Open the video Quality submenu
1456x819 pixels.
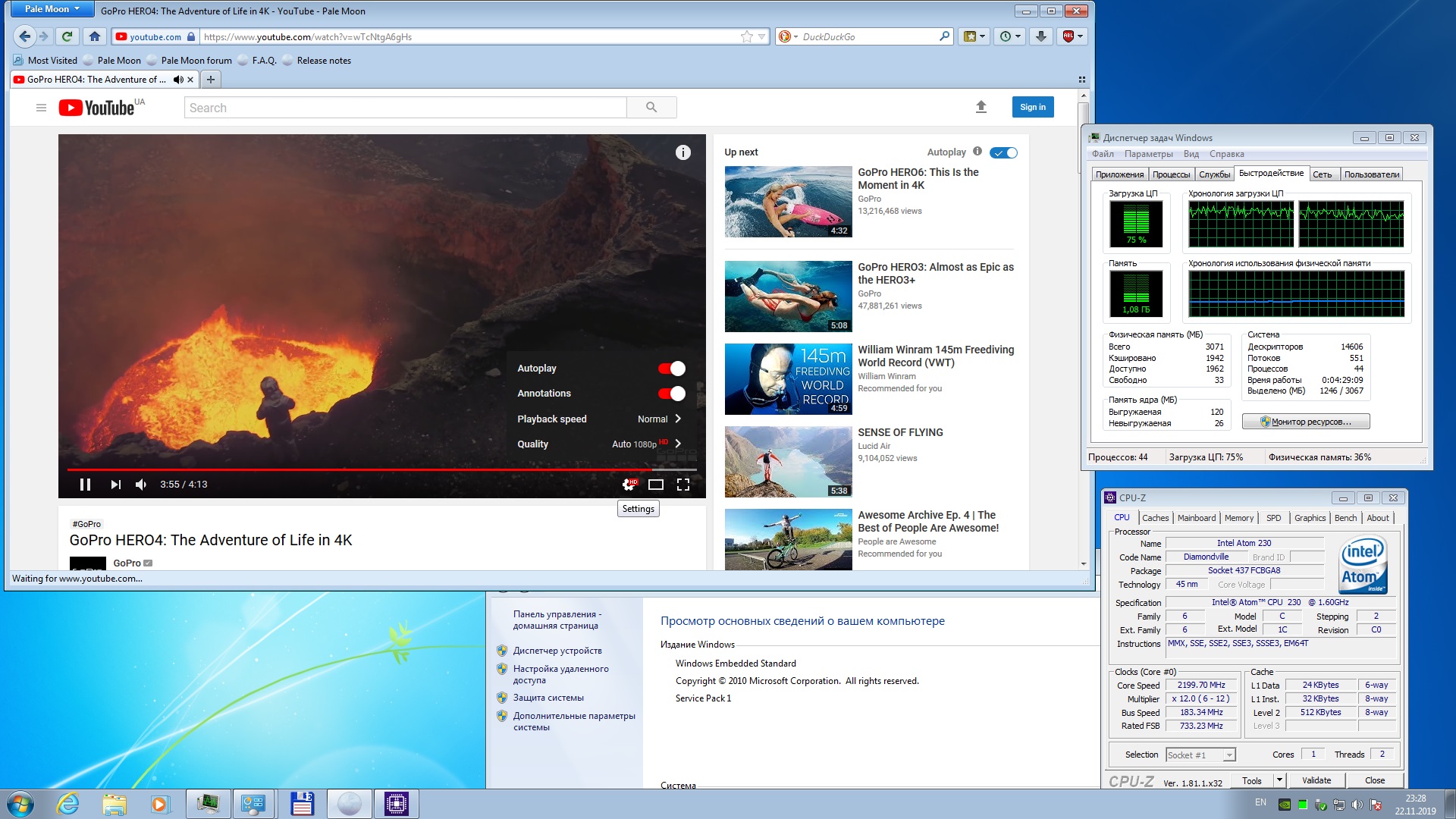coord(599,444)
